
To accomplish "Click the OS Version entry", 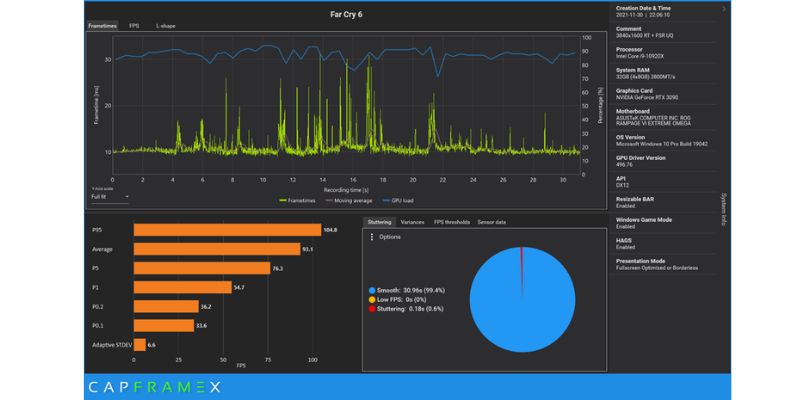I will pos(662,140).
